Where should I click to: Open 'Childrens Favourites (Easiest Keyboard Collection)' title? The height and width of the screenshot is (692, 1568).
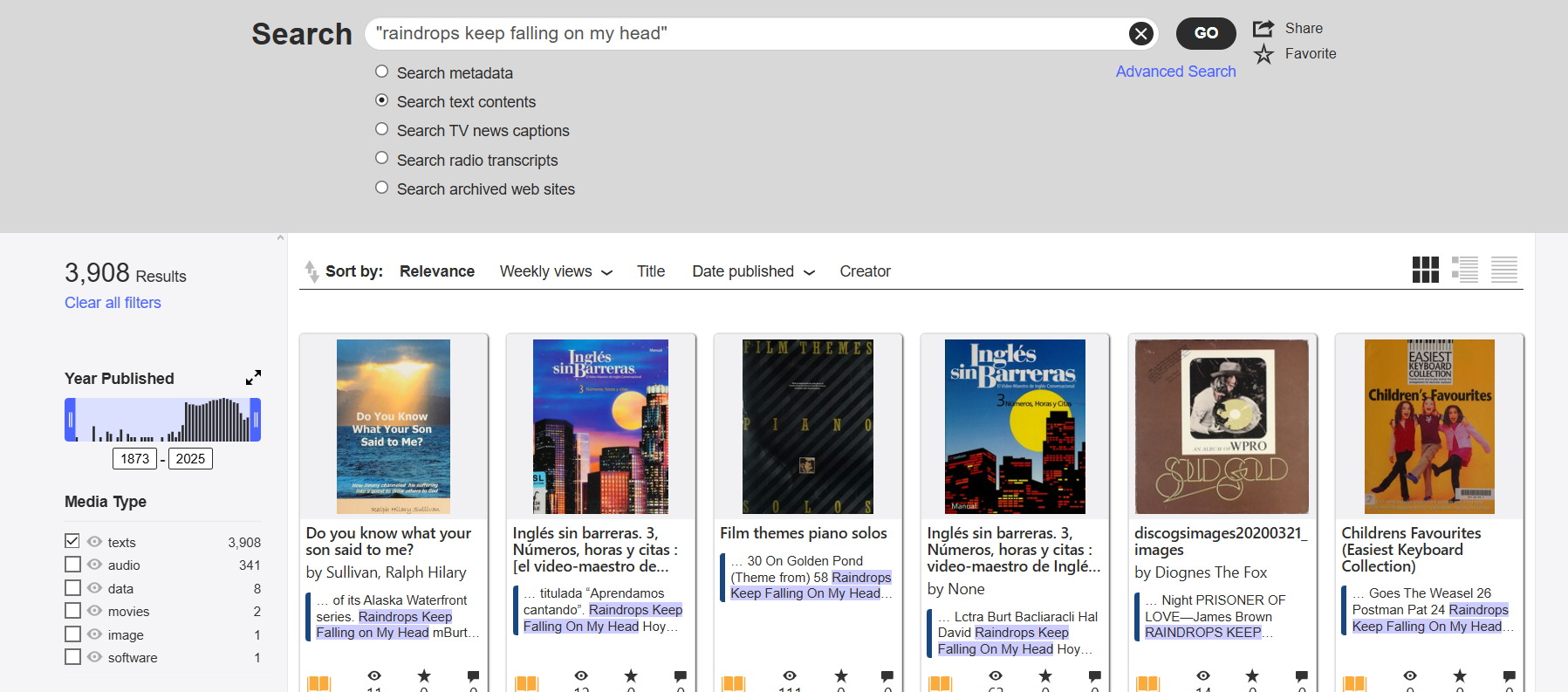[1411, 550]
